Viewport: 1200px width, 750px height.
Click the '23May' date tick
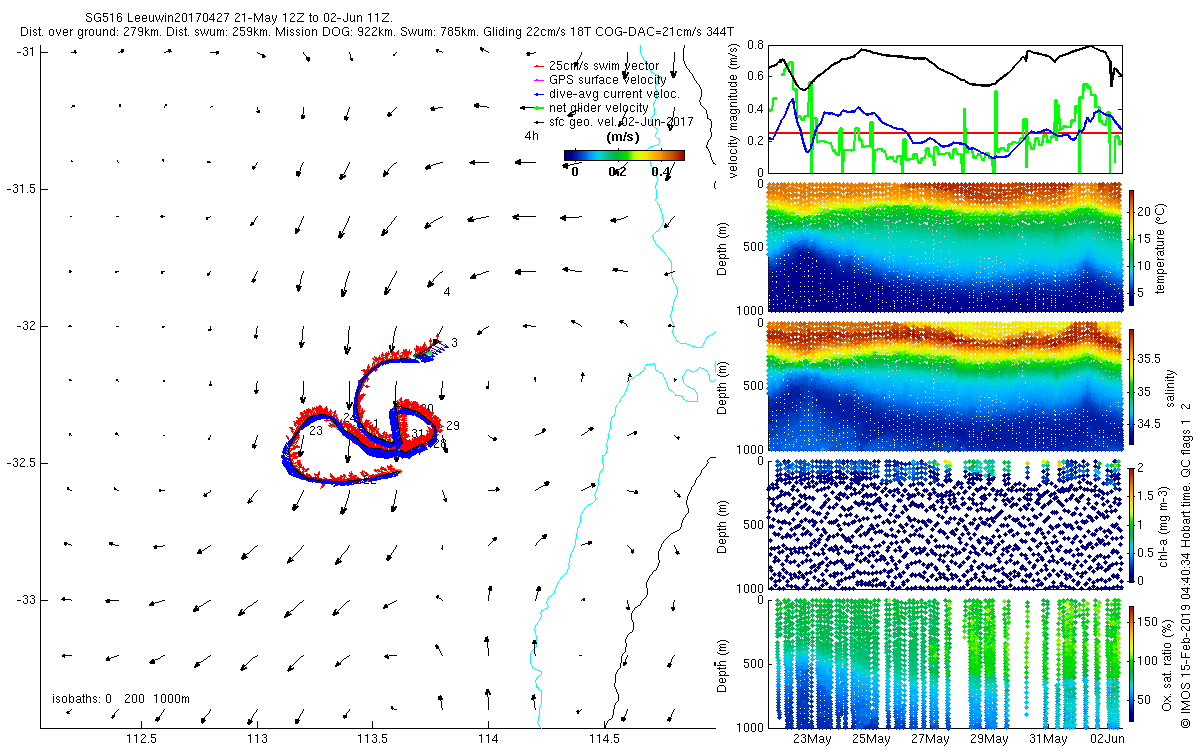(x=811, y=739)
